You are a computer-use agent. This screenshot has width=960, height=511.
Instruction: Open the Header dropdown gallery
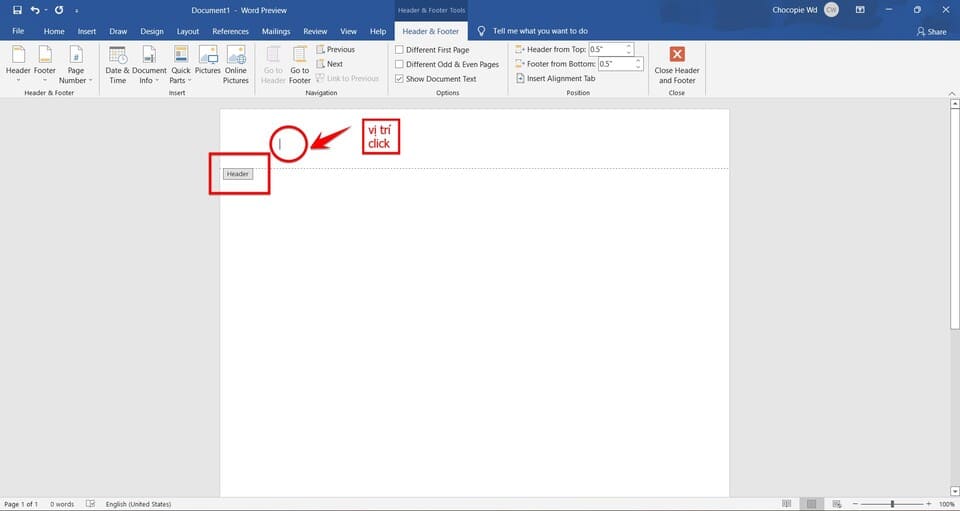[18, 64]
